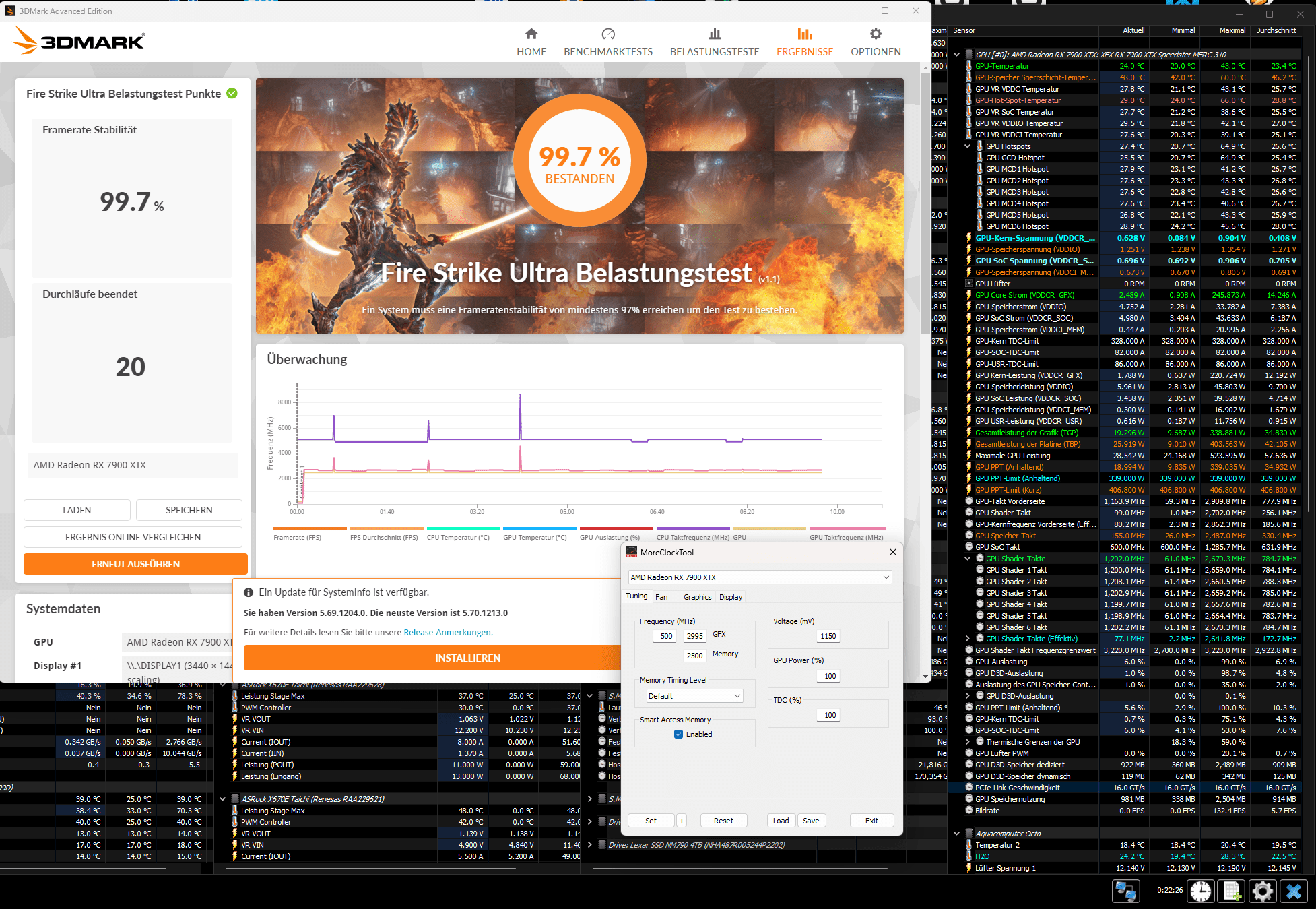Expand the GPU Shader-Takte (Effektiv) subgroup
The height and width of the screenshot is (909, 1316).
point(968,639)
